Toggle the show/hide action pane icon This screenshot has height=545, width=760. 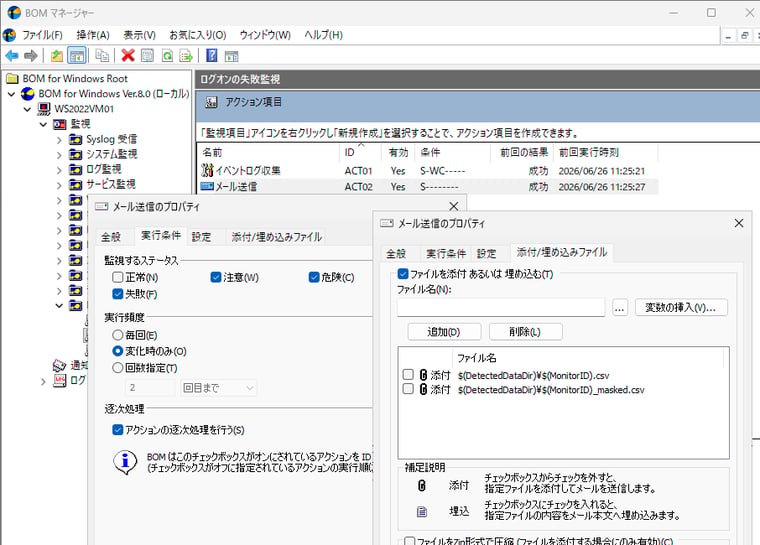(232, 56)
